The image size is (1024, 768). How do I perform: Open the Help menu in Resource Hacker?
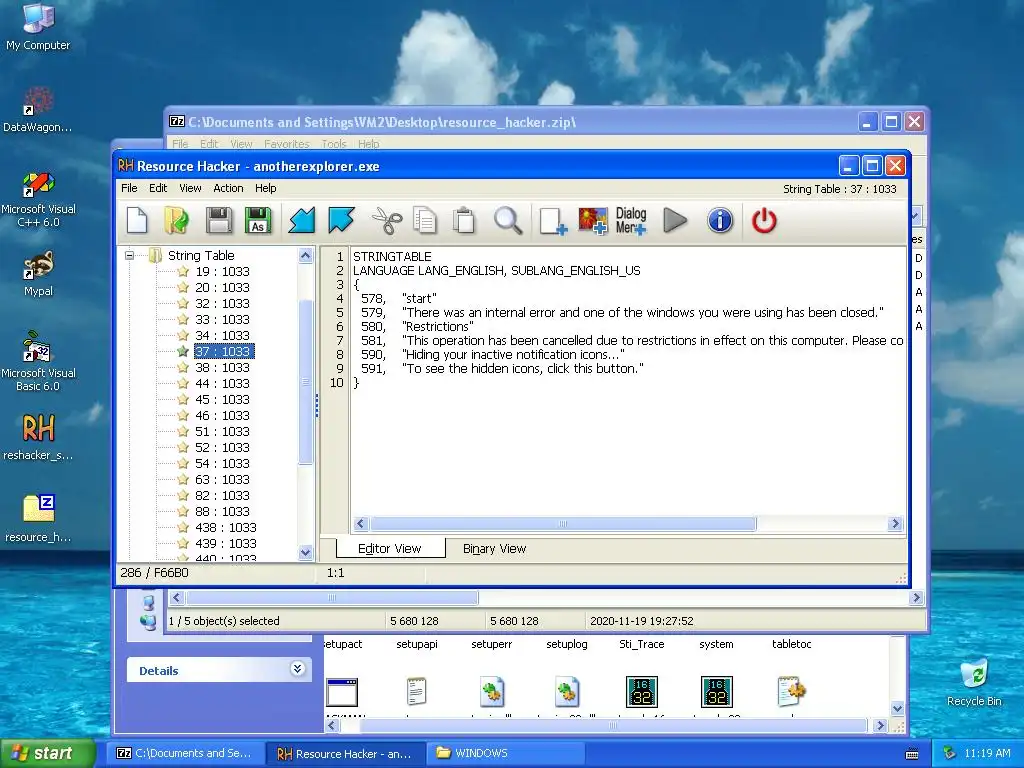(x=265, y=188)
